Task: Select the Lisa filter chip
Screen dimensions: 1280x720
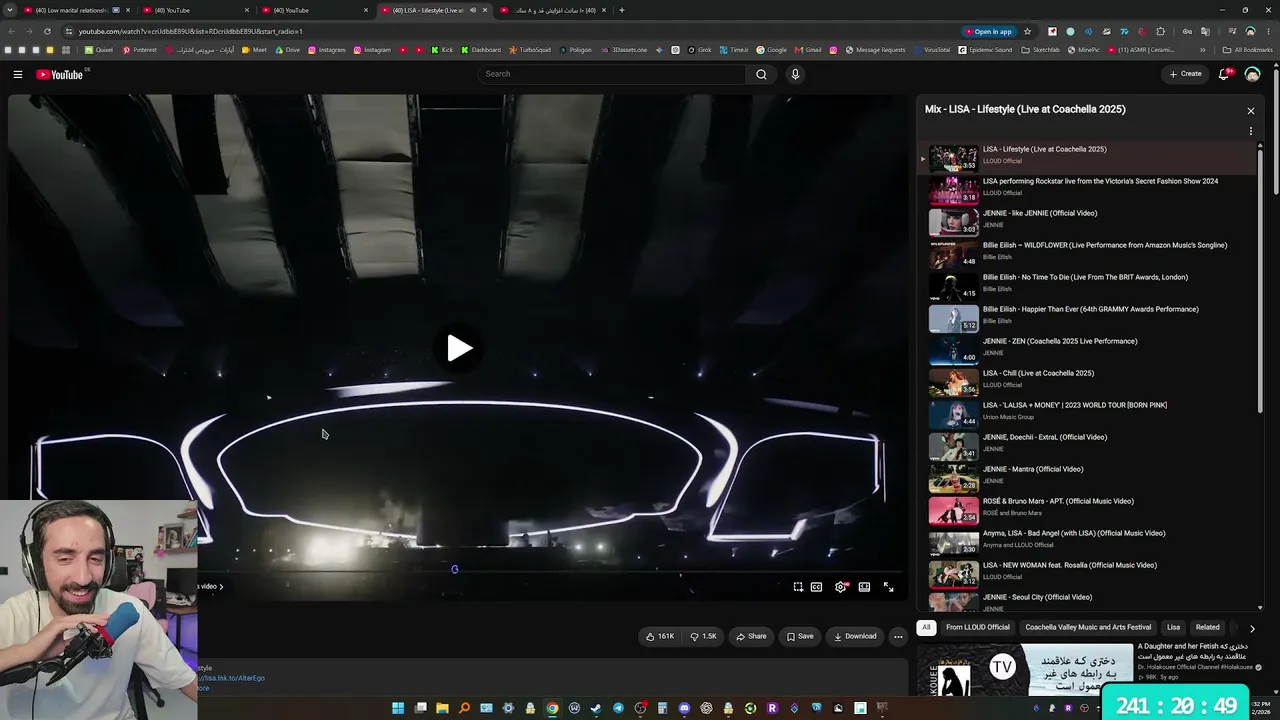Action: pos(1173,627)
